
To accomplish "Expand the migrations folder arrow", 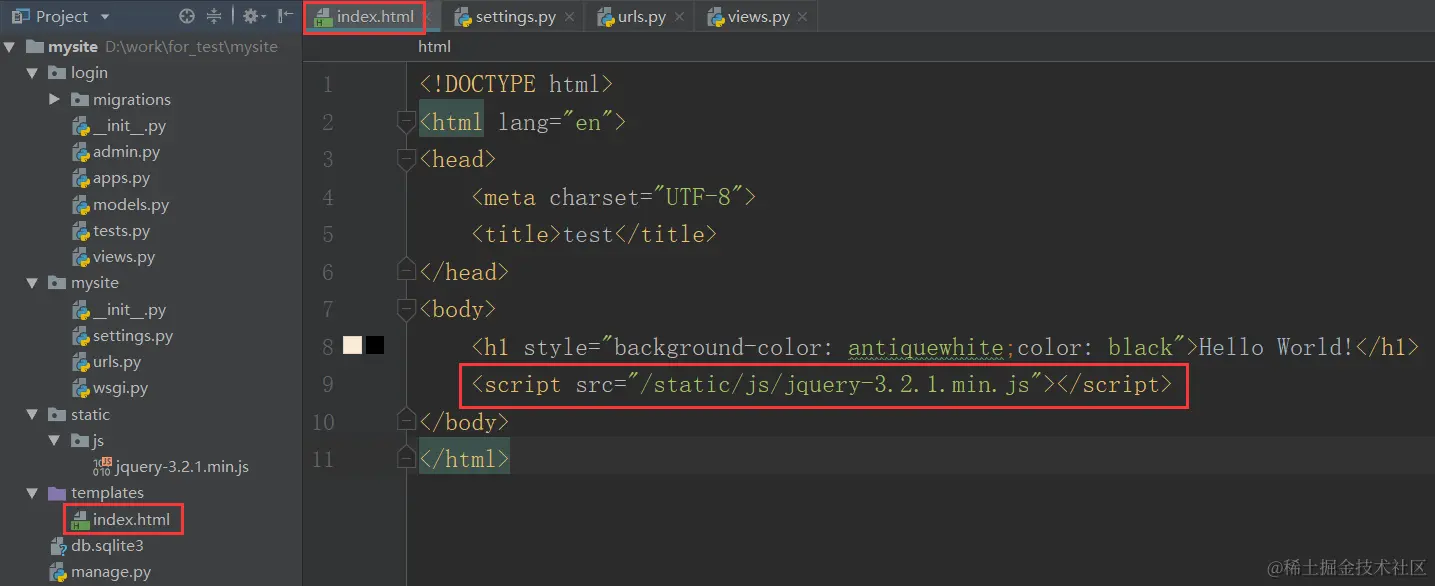I will click(55, 99).
